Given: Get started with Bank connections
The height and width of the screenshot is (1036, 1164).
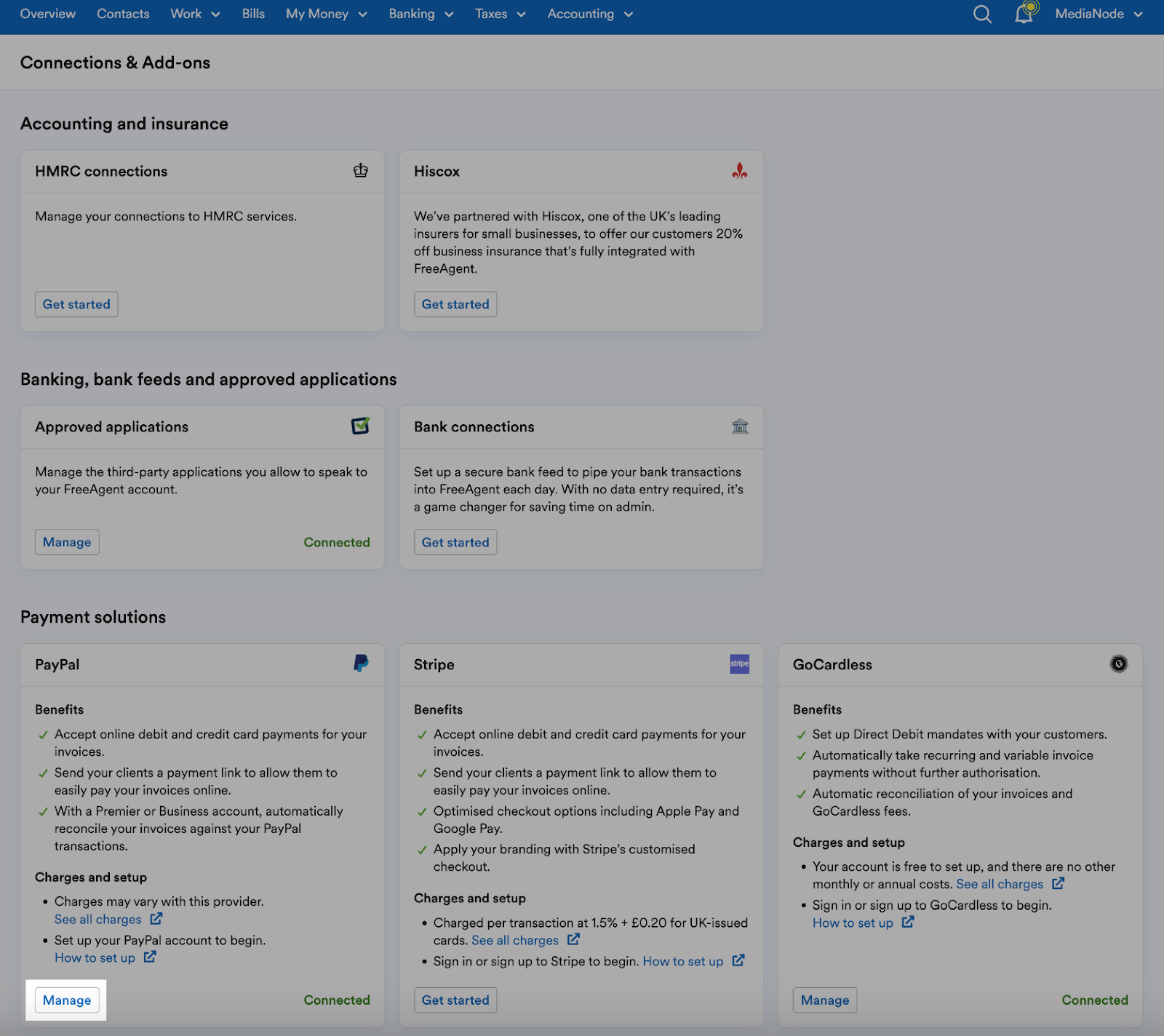Looking at the screenshot, I should (455, 542).
